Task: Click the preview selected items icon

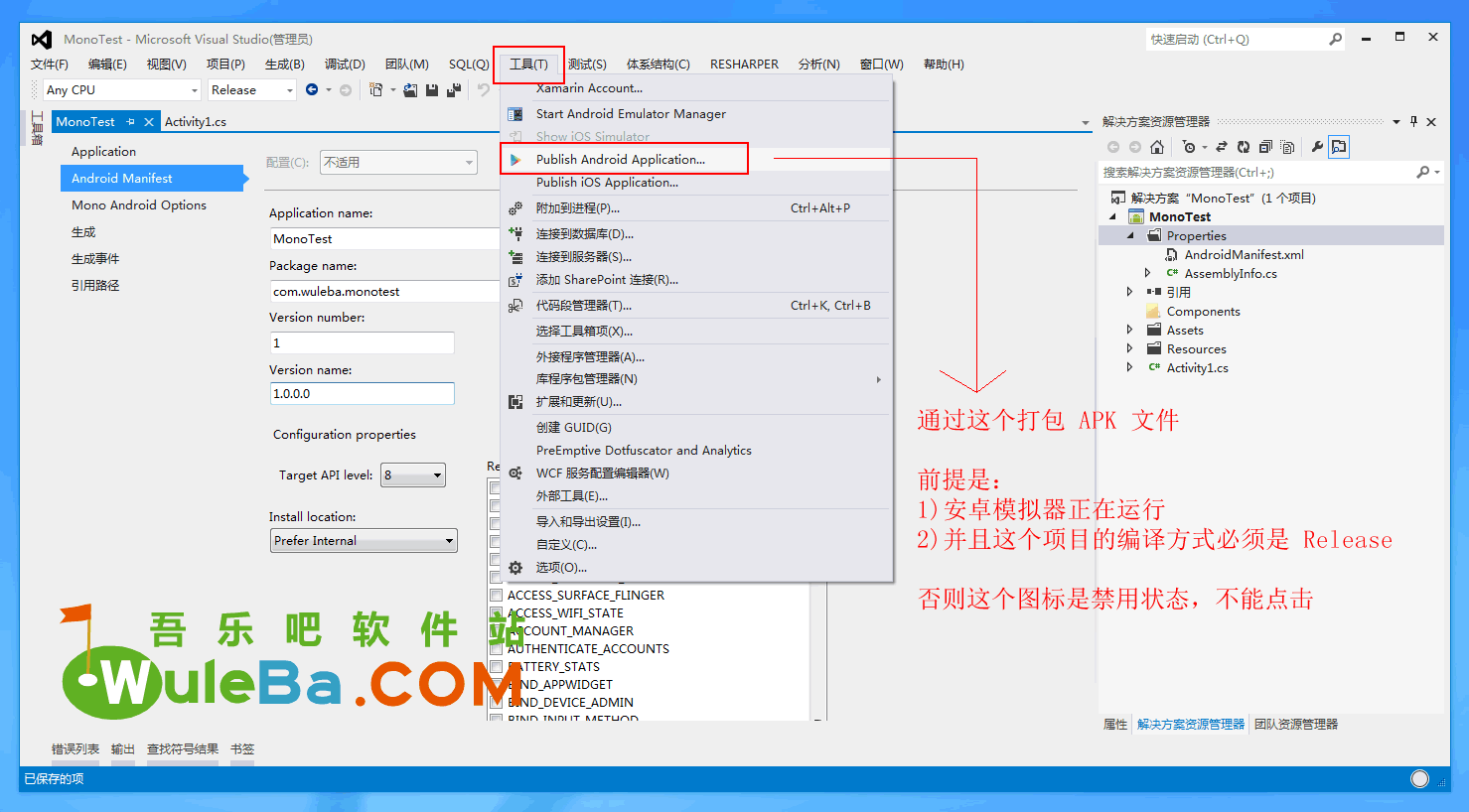Action: point(1339,147)
